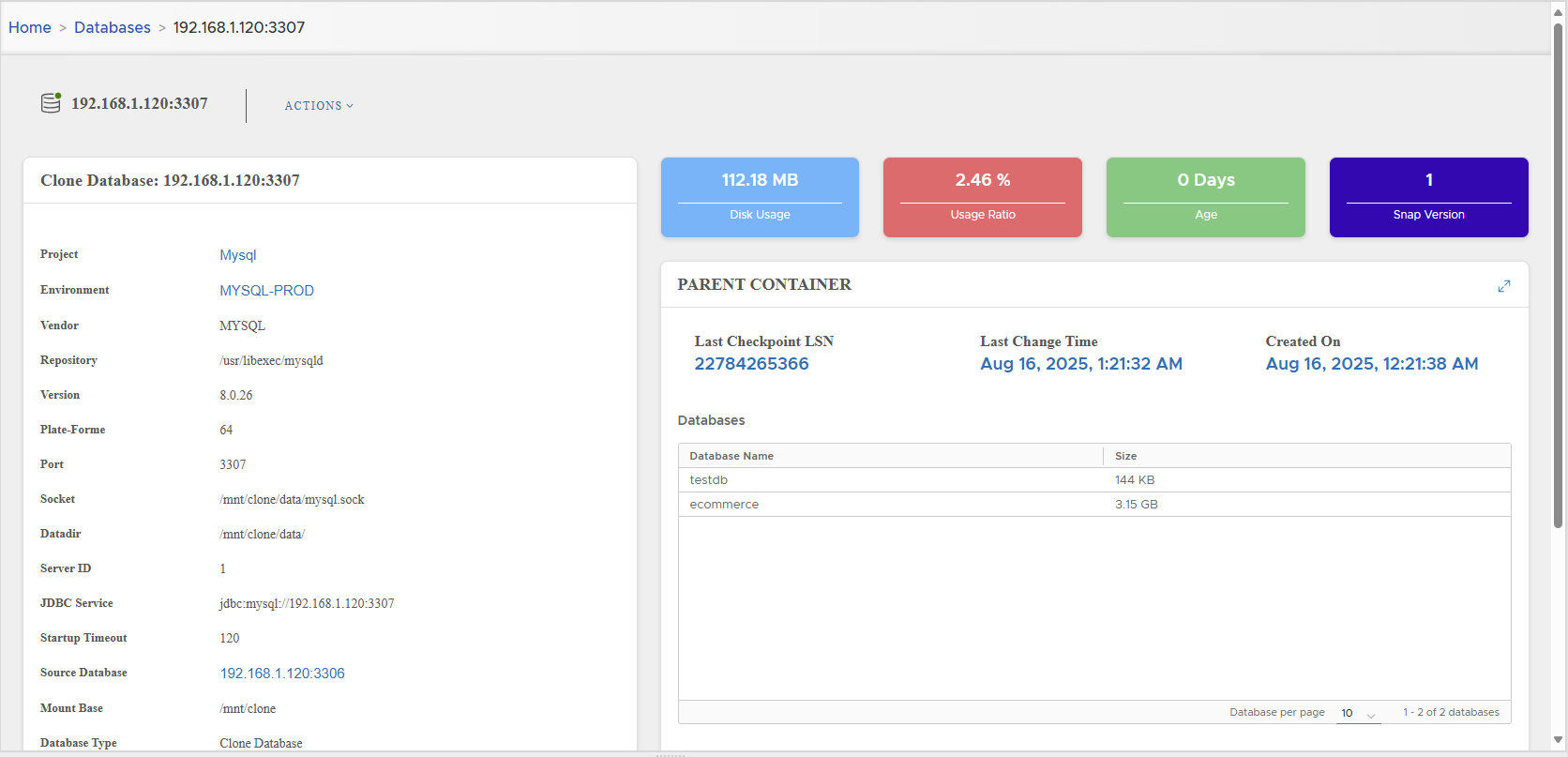
Task: Sort by Database Name column header
Action: pos(731,456)
